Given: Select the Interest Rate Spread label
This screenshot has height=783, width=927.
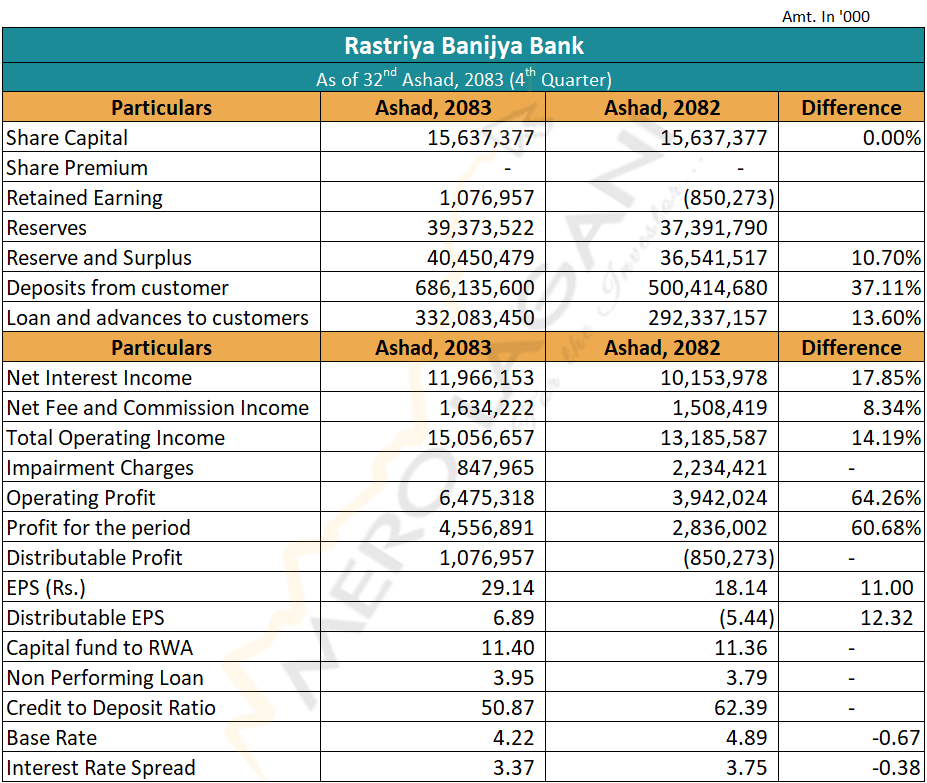Looking at the screenshot, I should click(101, 768).
